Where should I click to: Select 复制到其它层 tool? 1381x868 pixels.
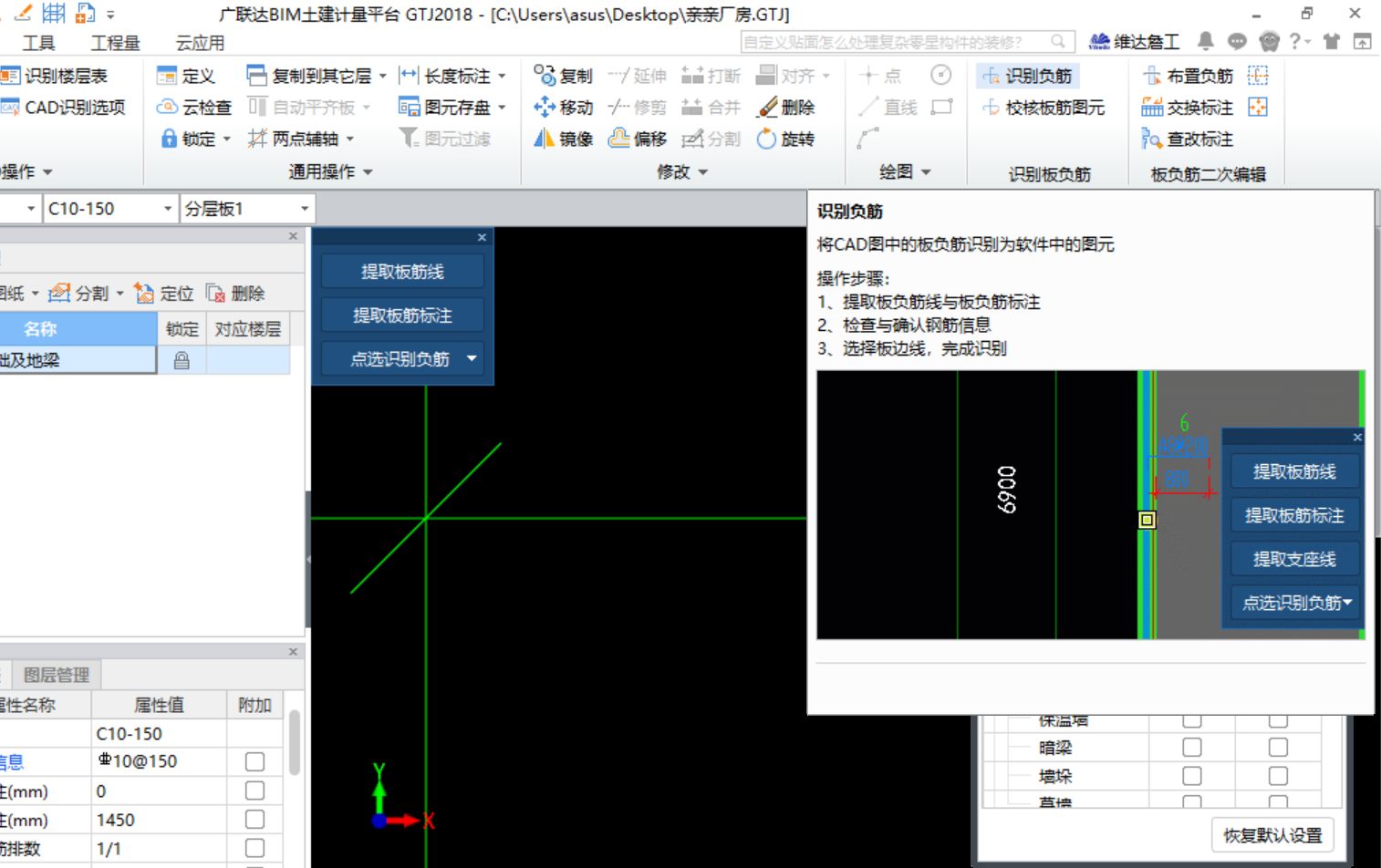[x=310, y=76]
